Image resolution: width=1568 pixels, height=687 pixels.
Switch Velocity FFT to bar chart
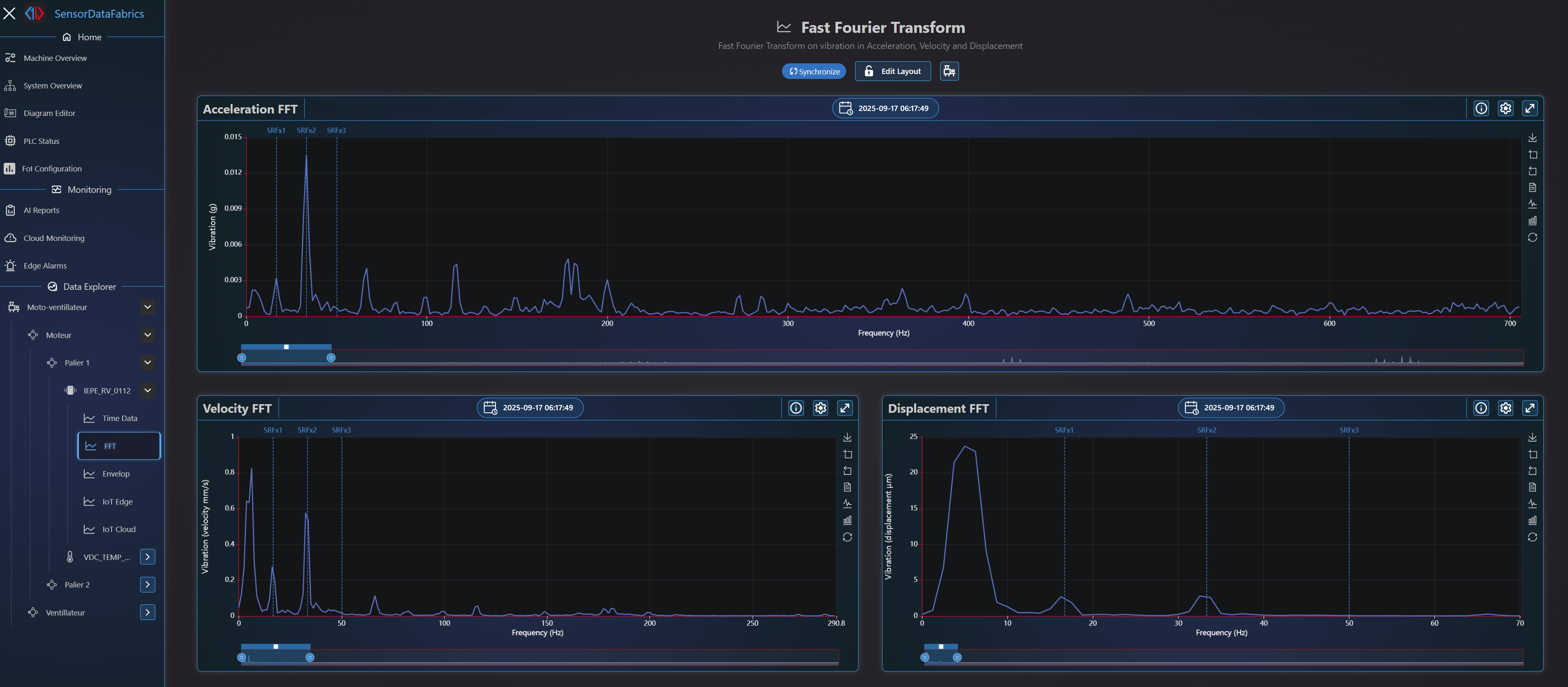[847, 520]
